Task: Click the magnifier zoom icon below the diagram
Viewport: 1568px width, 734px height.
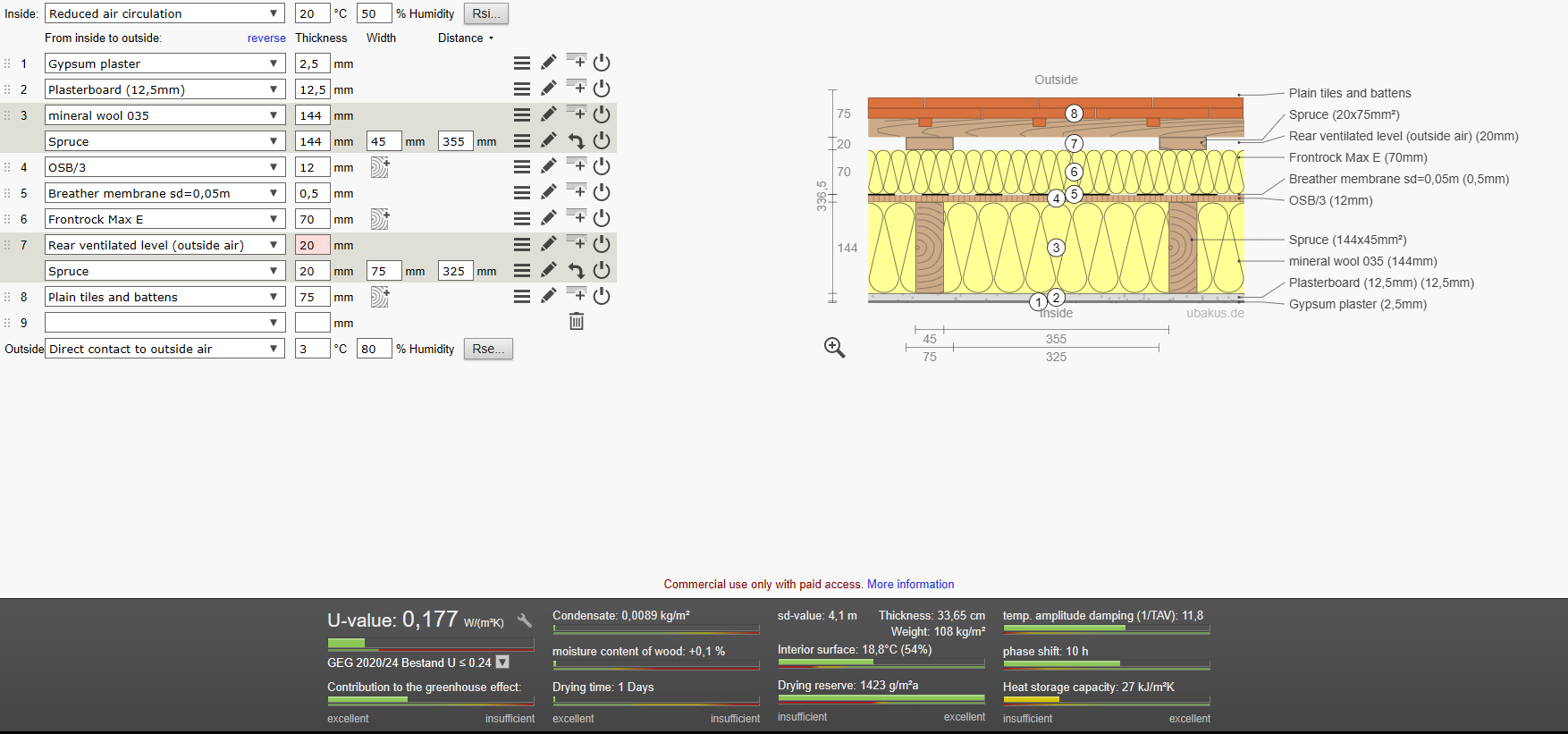Action: (834, 348)
